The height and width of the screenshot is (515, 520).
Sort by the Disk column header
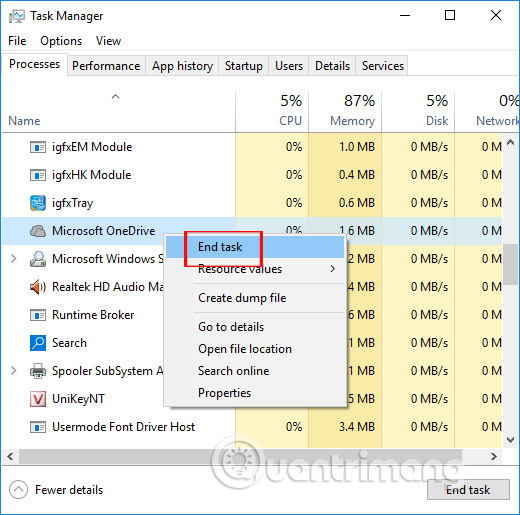tap(418, 112)
